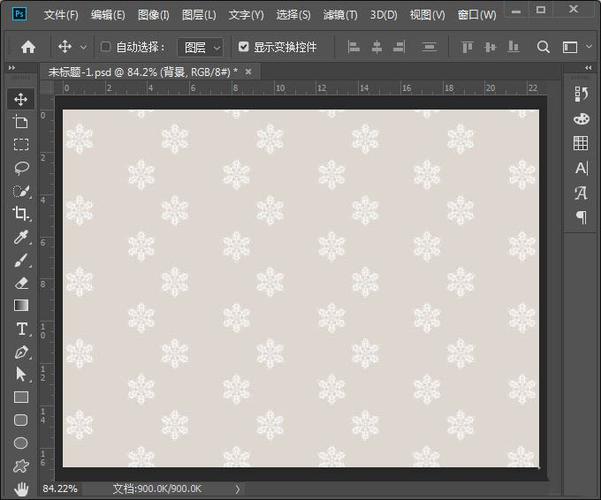This screenshot has height=500, width=601.
Task: Select the Hand tool
Action: (21, 489)
